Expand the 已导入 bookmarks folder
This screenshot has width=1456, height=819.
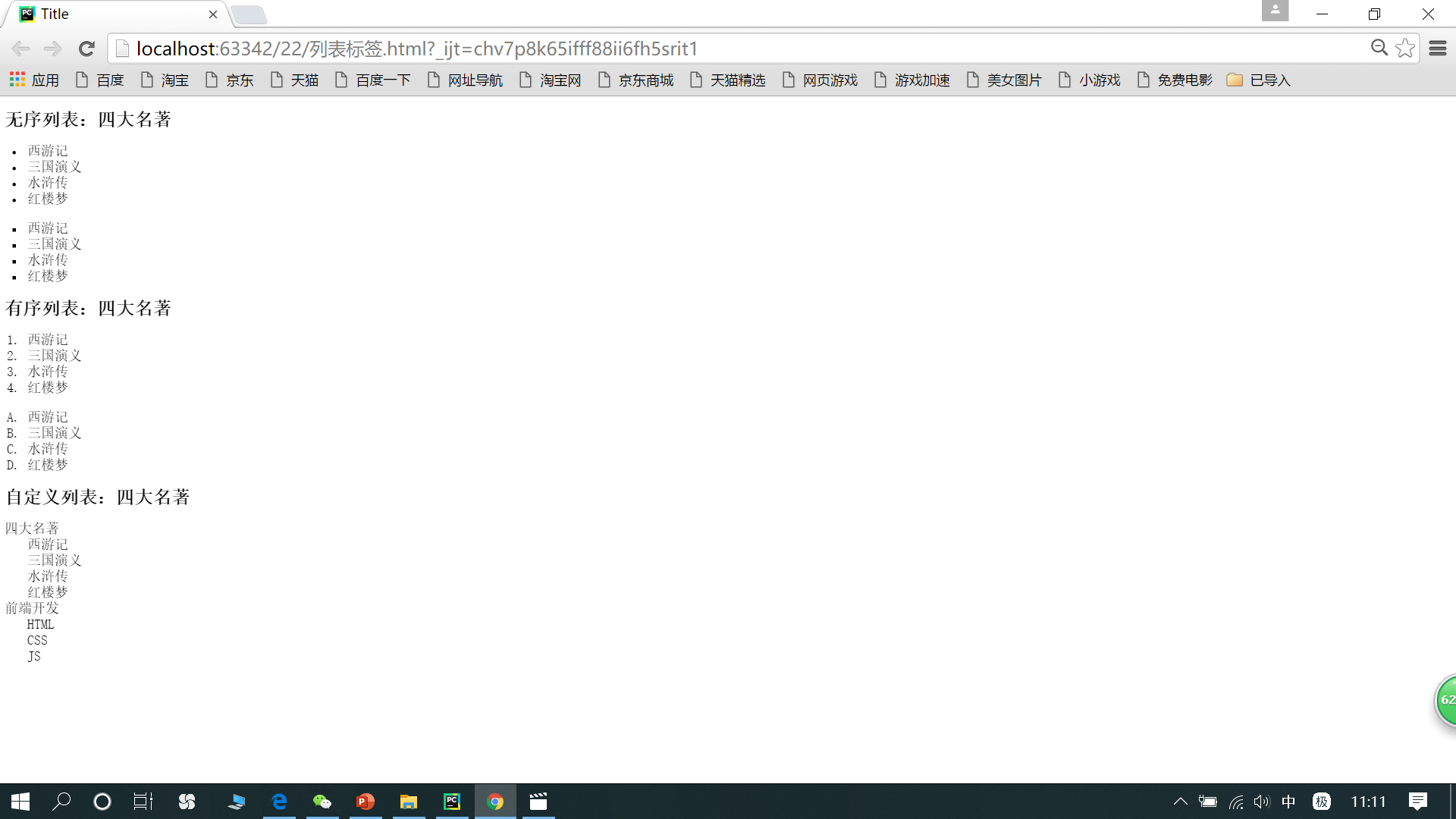point(1259,80)
